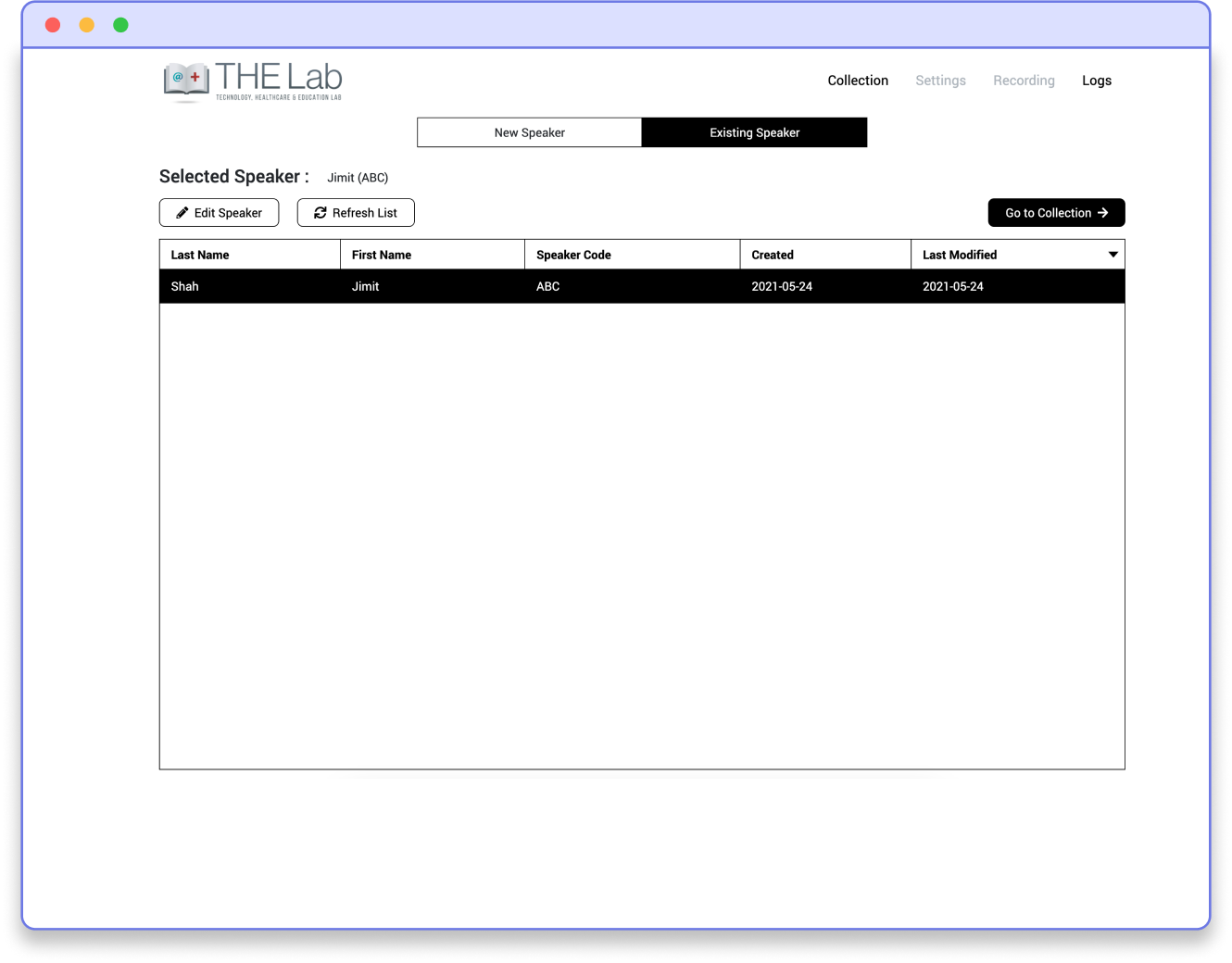Click the Jimit first name cell
Image resolution: width=1232 pixels, height=963 pixels.
pos(366,286)
